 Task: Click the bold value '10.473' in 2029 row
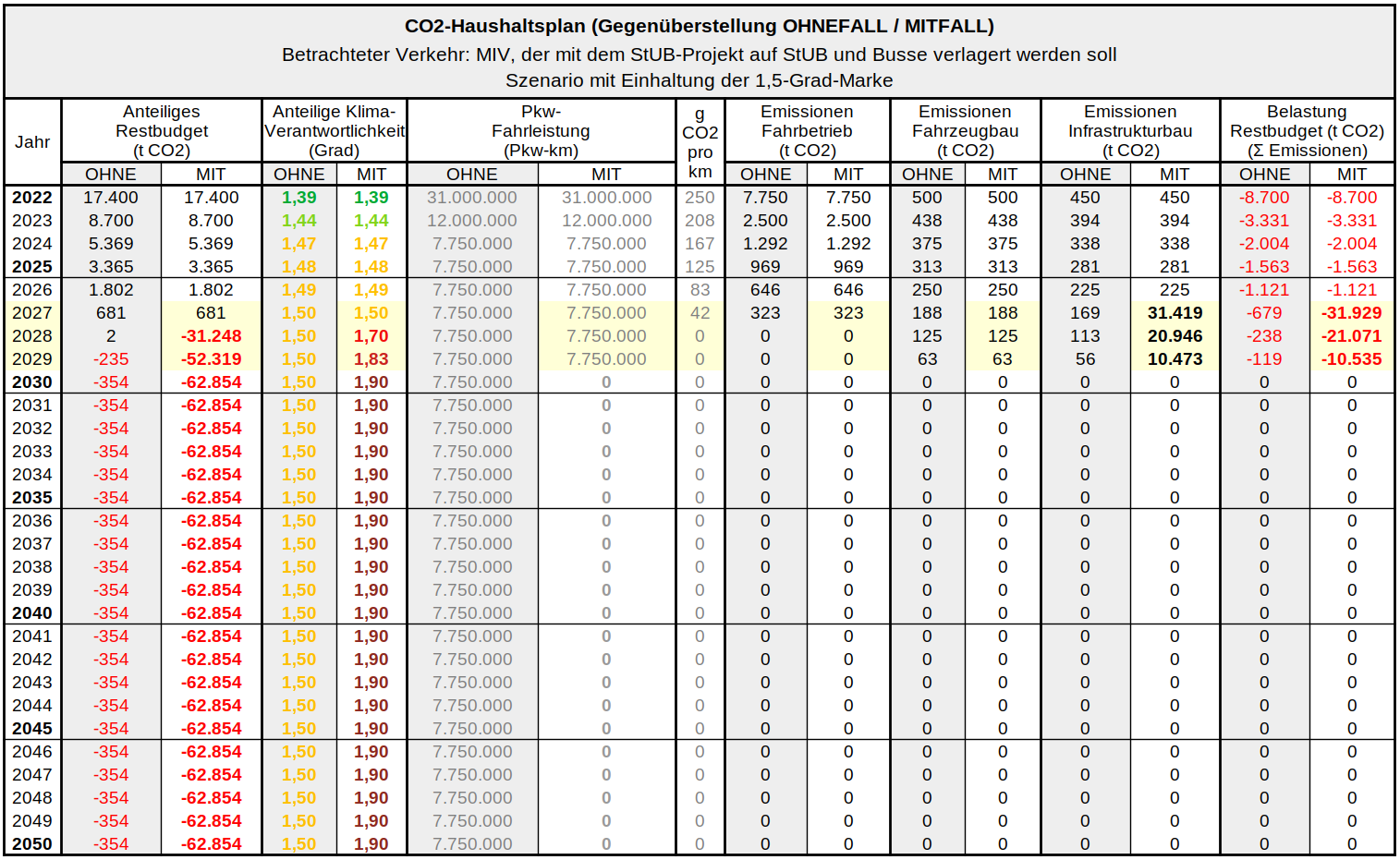(1175, 359)
